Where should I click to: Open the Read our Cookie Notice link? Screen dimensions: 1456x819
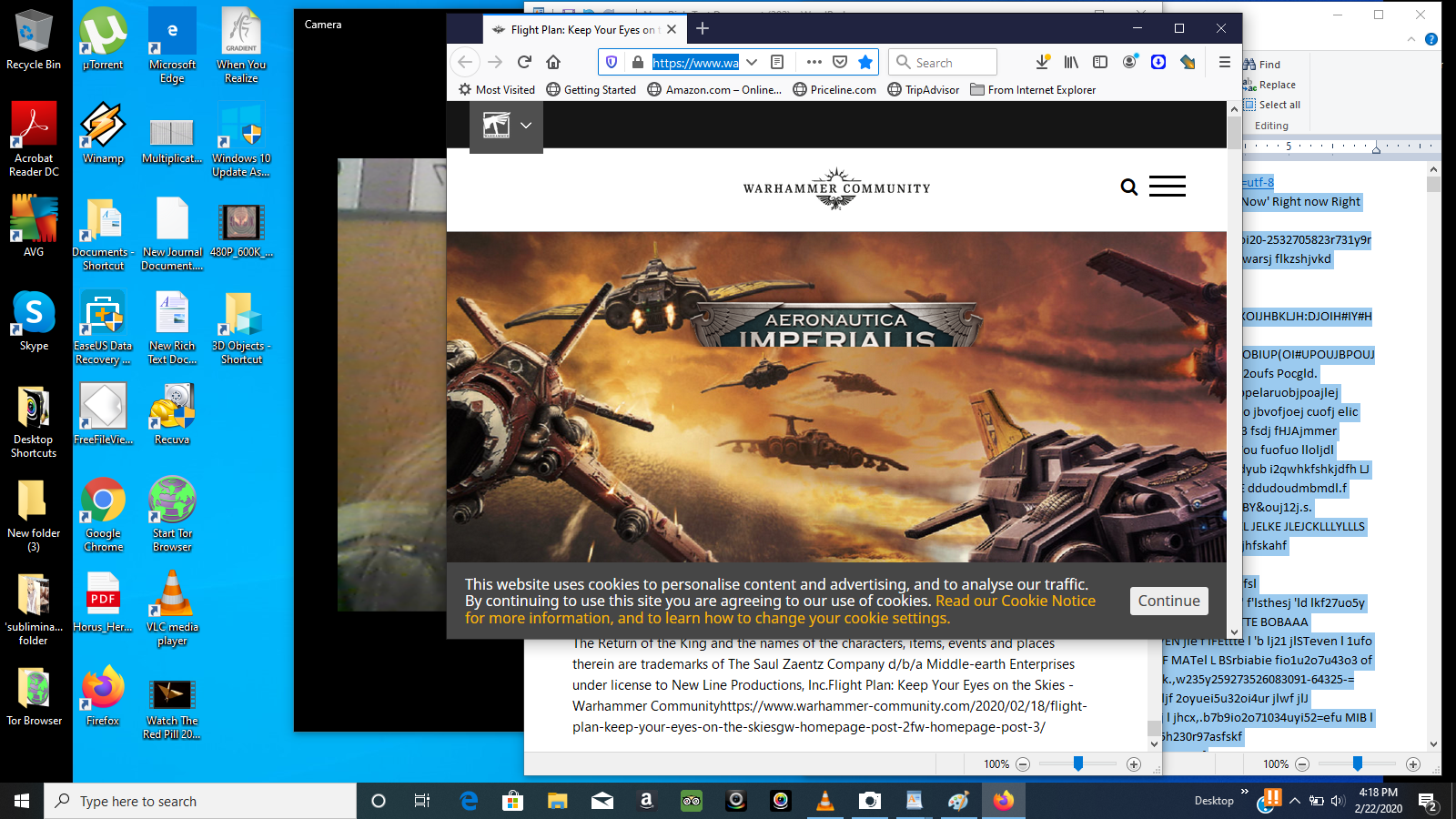coord(1016,601)
